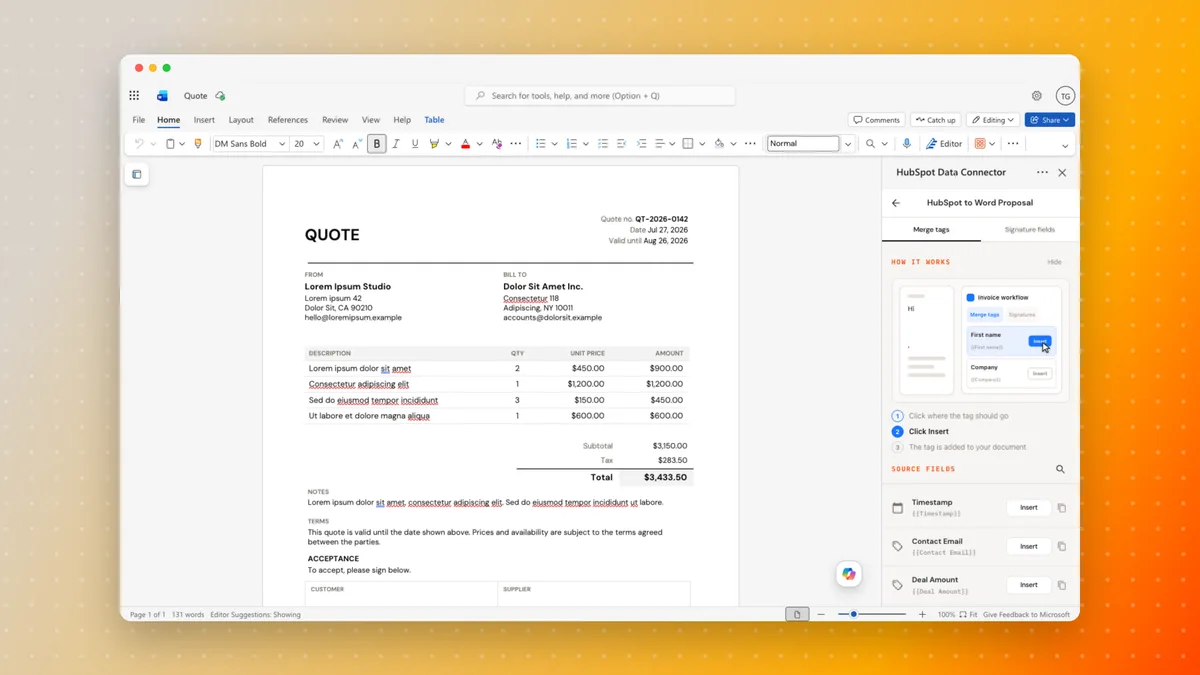Expand the bullet list style arrow
This screenshot has width=1200, height=675.
click(554, 144)
